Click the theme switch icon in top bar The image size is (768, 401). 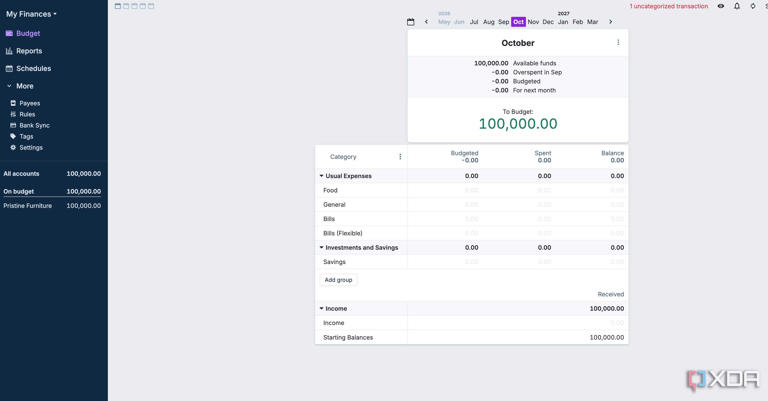tap(753, 6)
